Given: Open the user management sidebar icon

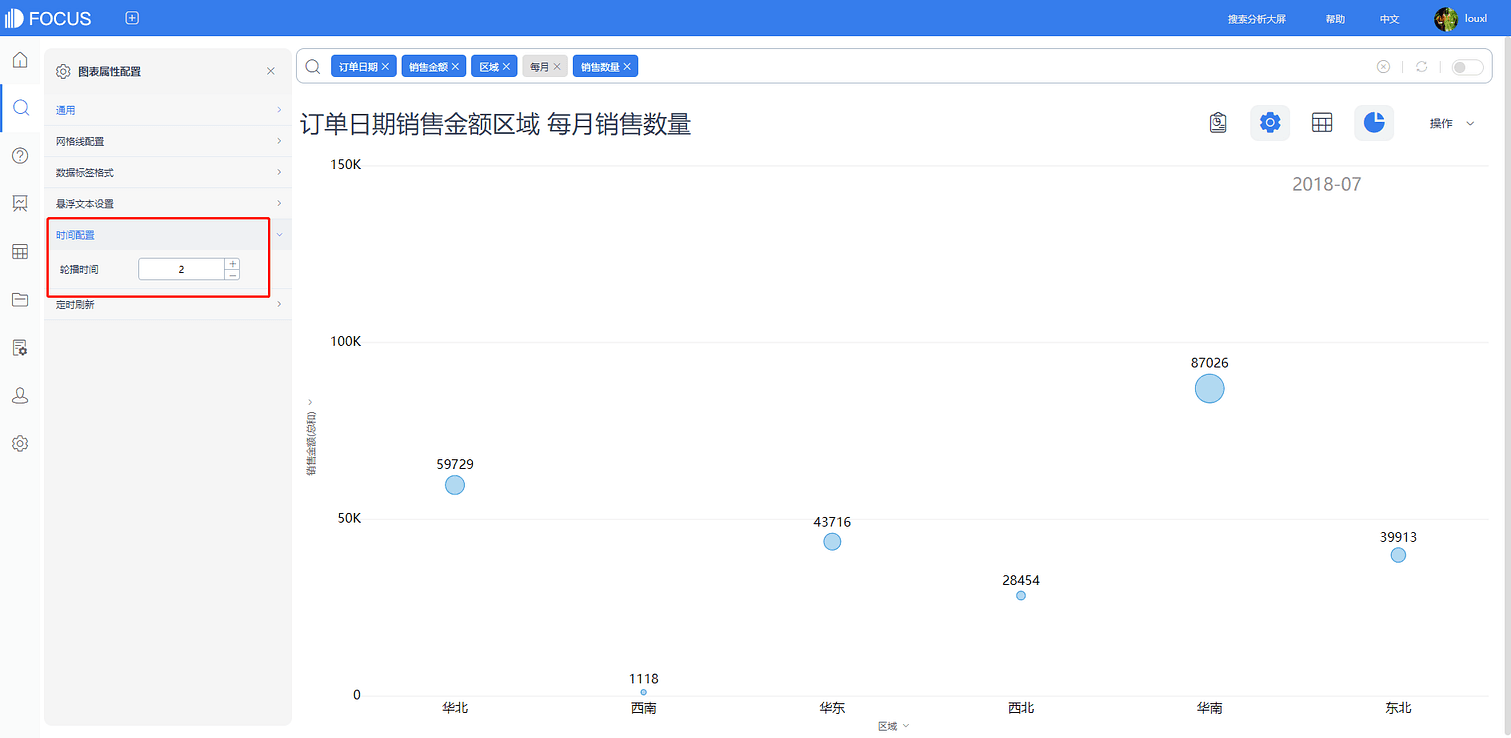Looking at the screenshot, I should pos(19,395).
